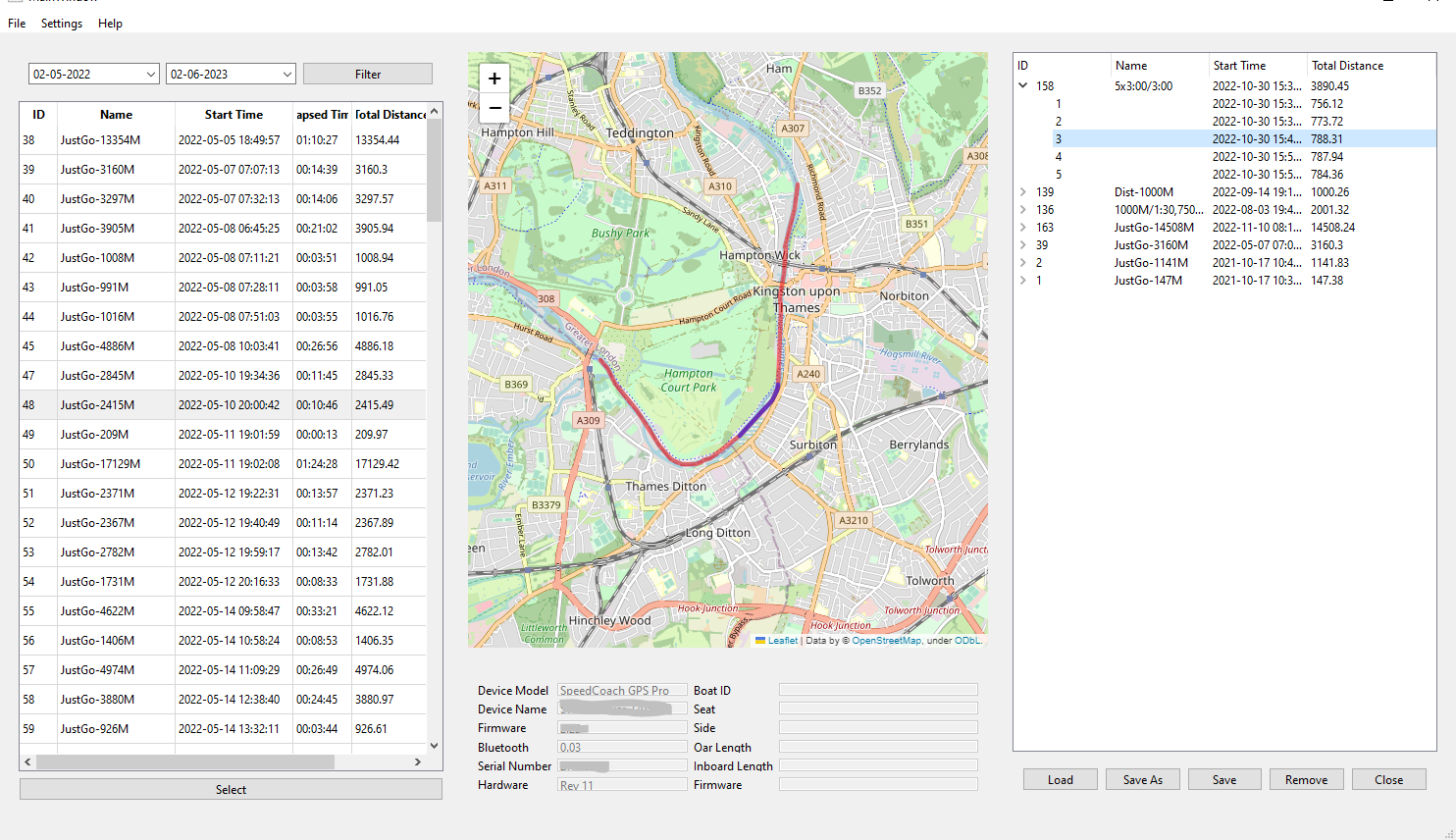Click the horizontal scroll left arrow

27,761
